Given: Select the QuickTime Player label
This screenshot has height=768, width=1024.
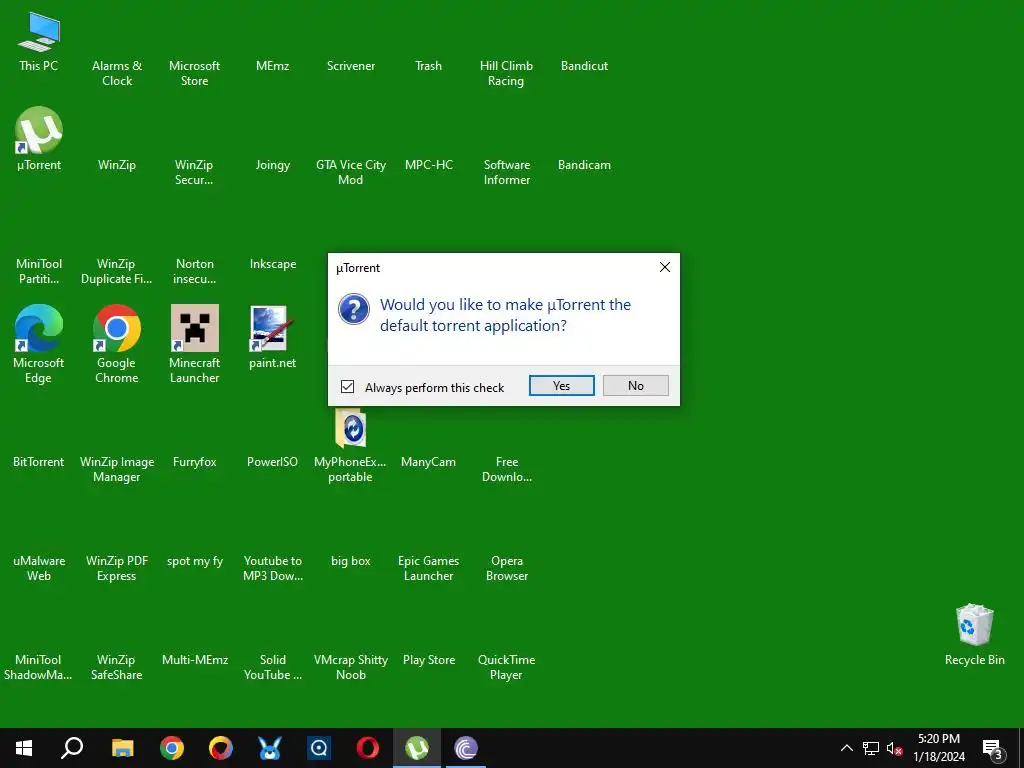Looking at the screenshot, I should coord(506,667).
